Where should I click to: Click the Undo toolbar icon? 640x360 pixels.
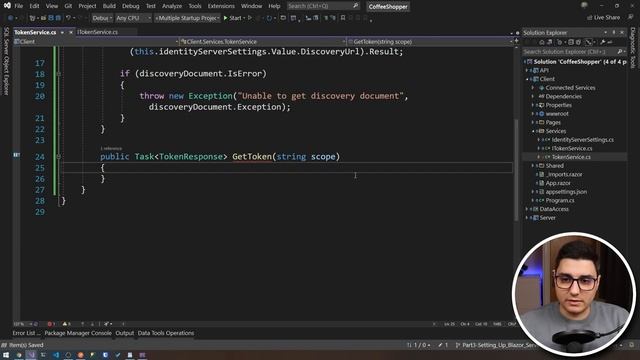pos(68,18)
